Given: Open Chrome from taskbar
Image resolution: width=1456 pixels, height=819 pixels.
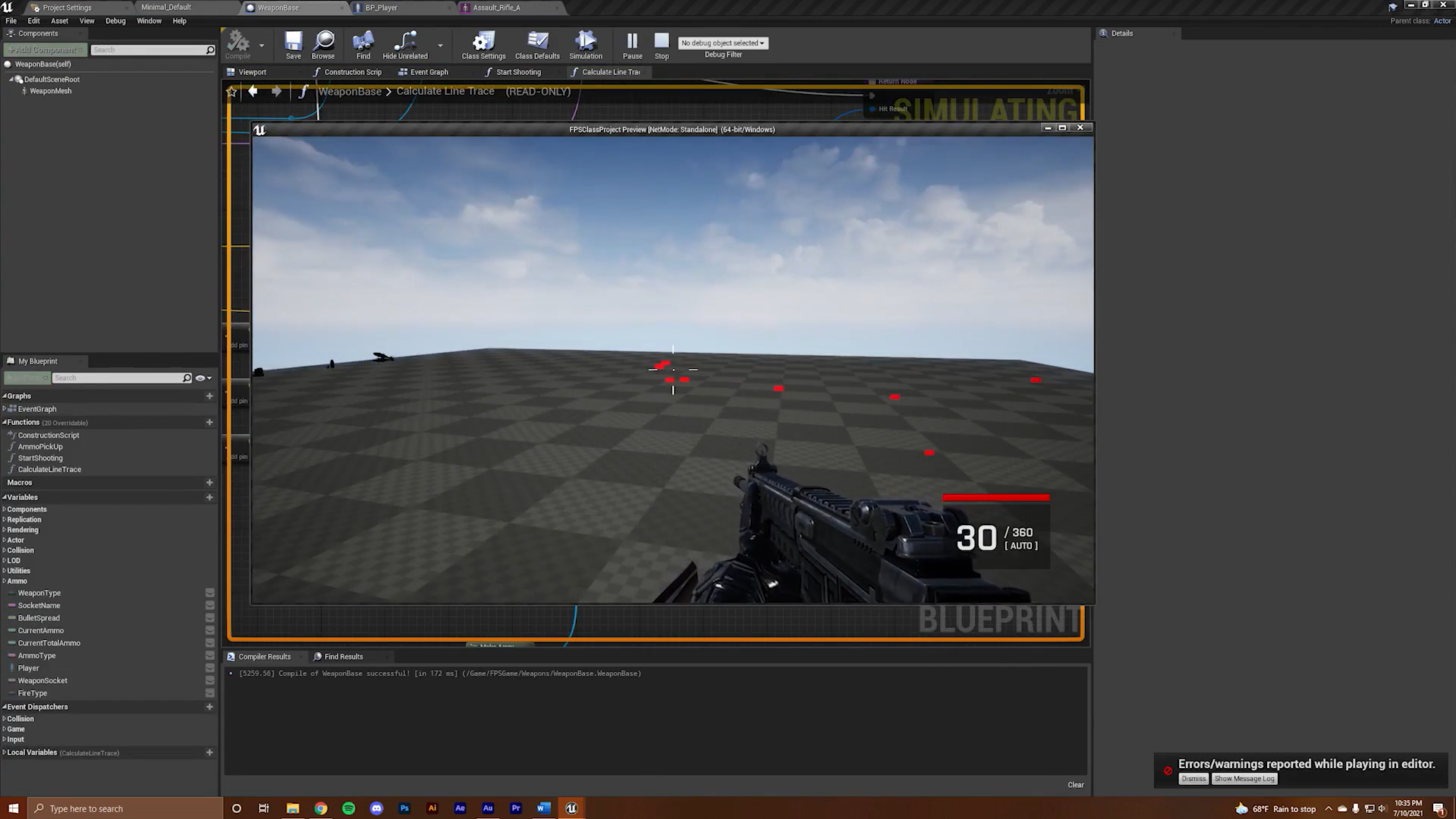Looking at the screenshot, I should pyautogui.click(x=321, y=808).
